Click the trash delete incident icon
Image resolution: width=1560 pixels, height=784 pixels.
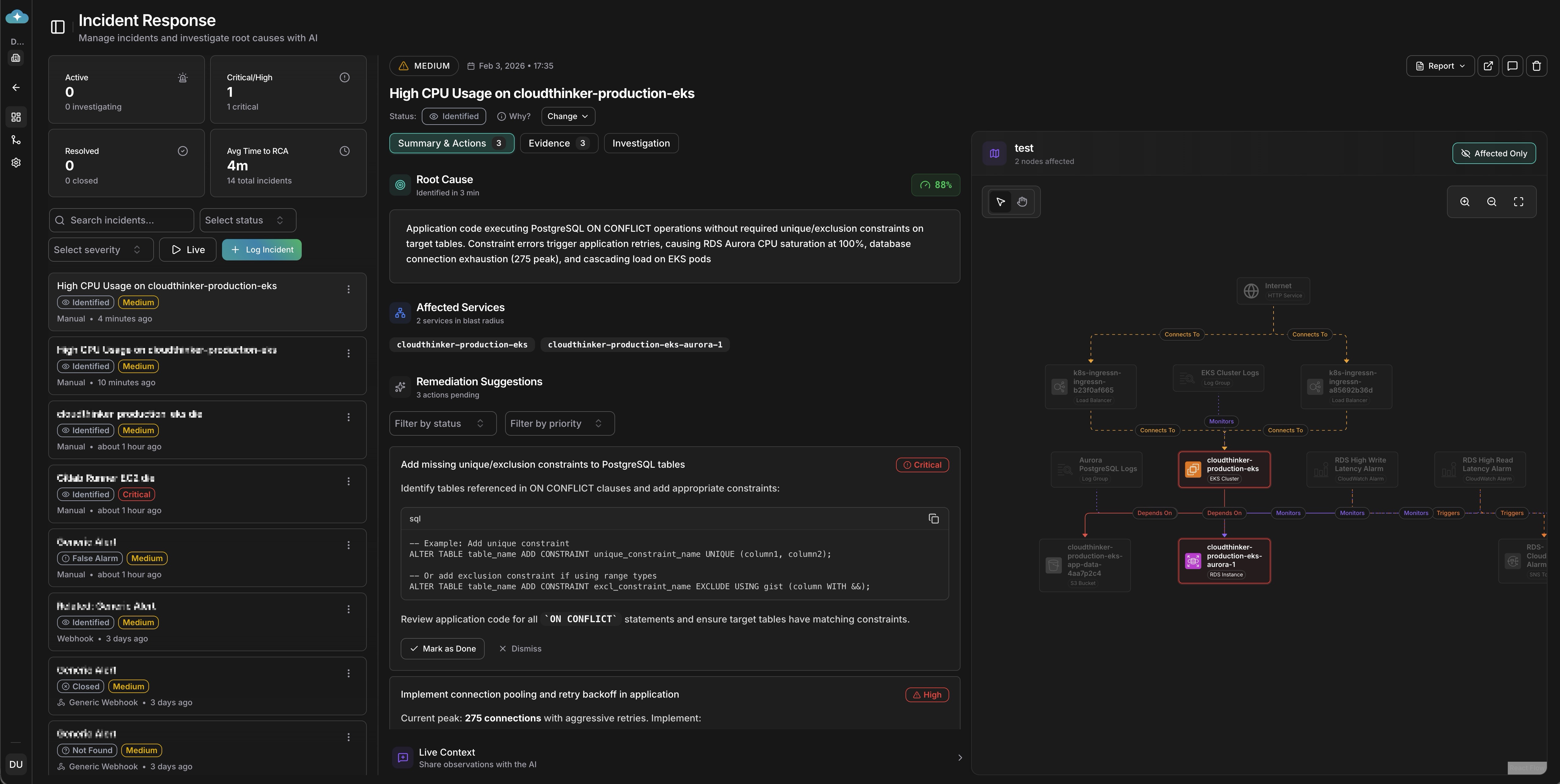tap(1536, 66)
